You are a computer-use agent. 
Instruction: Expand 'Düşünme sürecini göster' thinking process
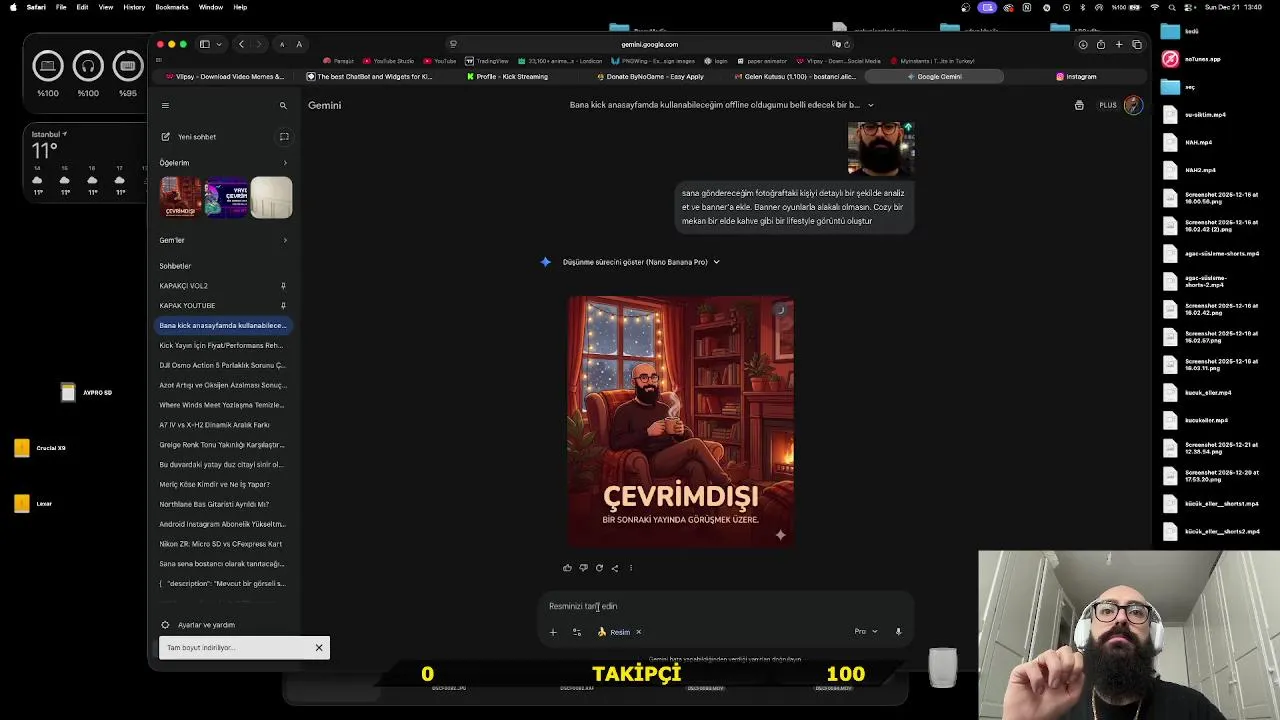click(641, 262)
